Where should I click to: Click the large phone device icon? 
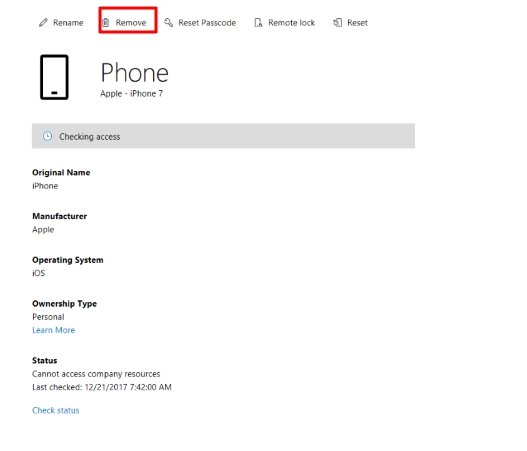[x=54, y=77]
